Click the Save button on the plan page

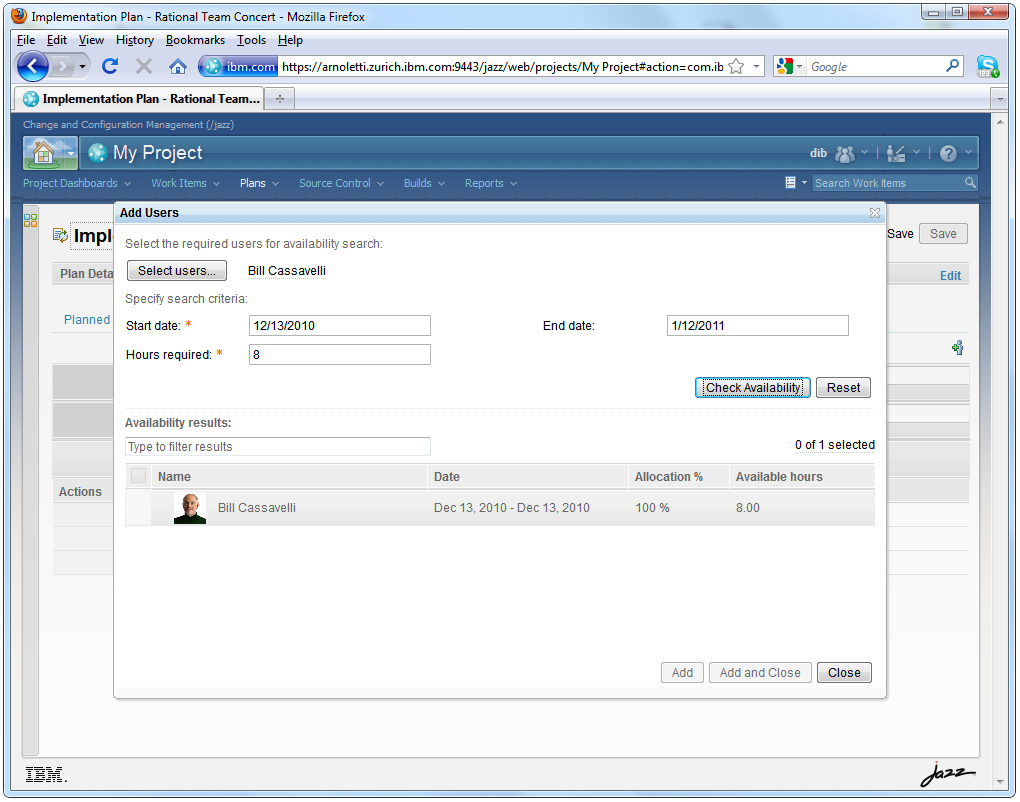pyautogui.click(x=943, y=234)
